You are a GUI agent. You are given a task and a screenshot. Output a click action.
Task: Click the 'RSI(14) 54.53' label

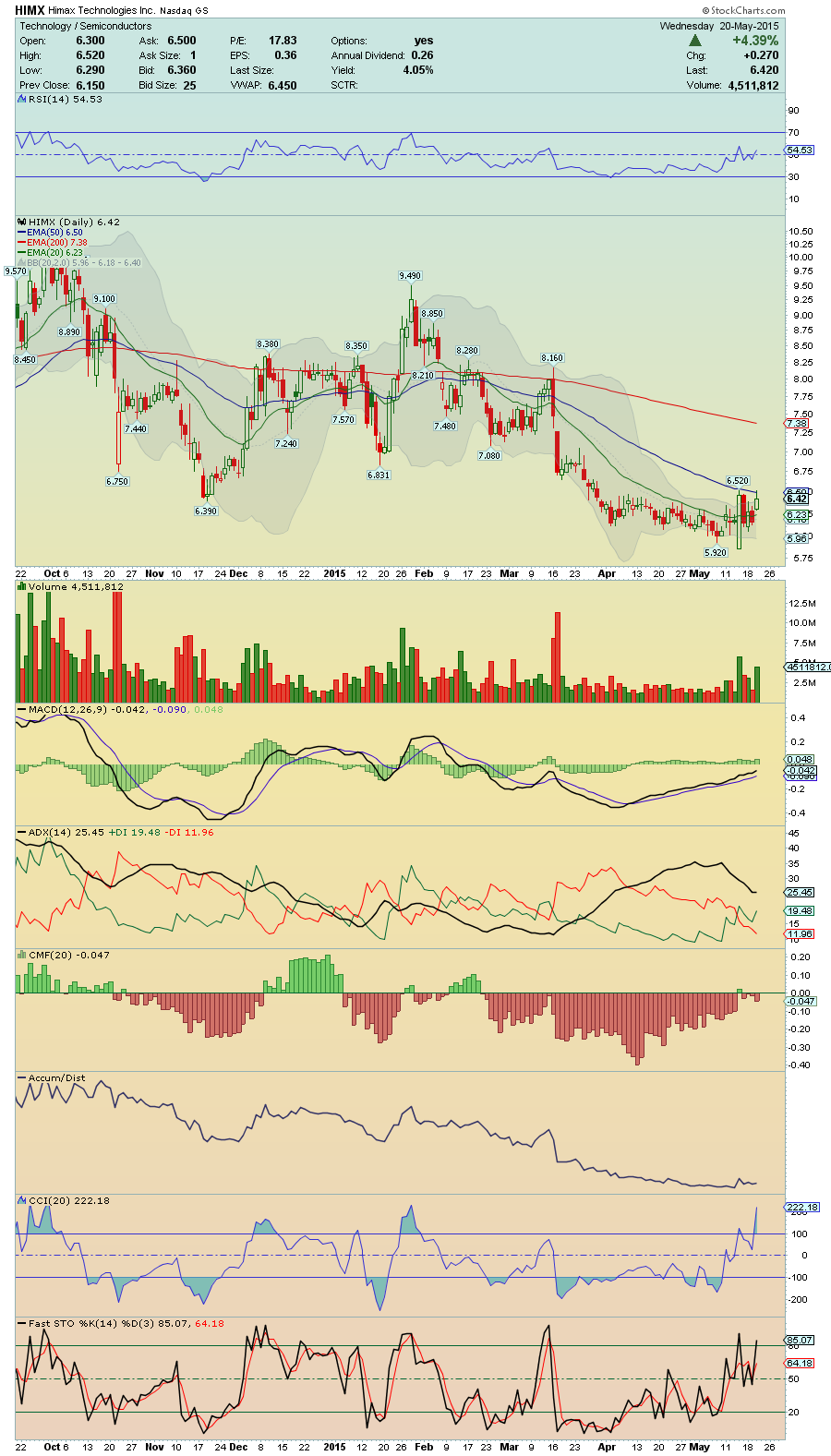coord(66,99)
